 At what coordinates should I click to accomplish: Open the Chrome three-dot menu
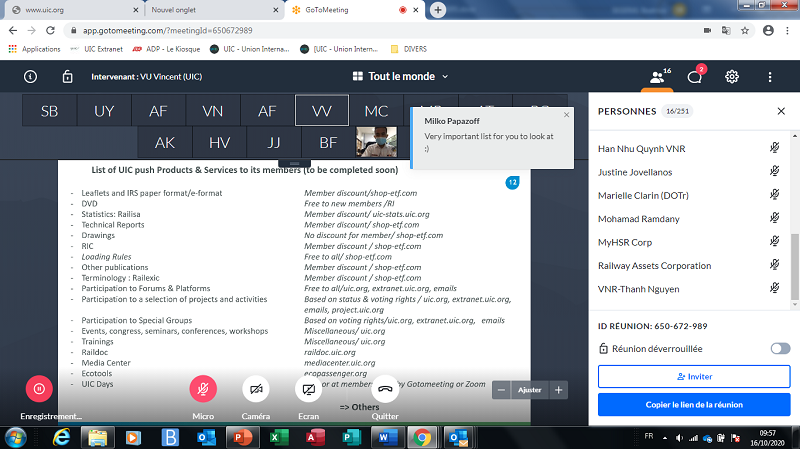coord(787,31)
